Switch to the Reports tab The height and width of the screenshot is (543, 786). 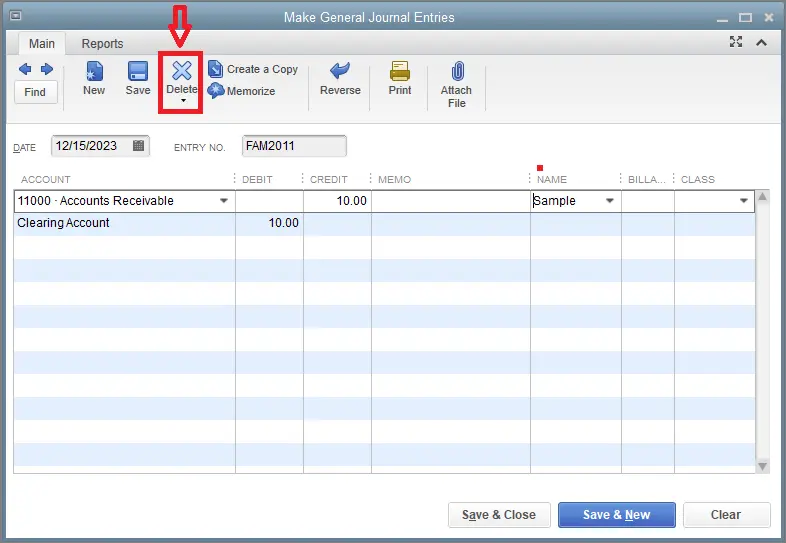[102, 44]
